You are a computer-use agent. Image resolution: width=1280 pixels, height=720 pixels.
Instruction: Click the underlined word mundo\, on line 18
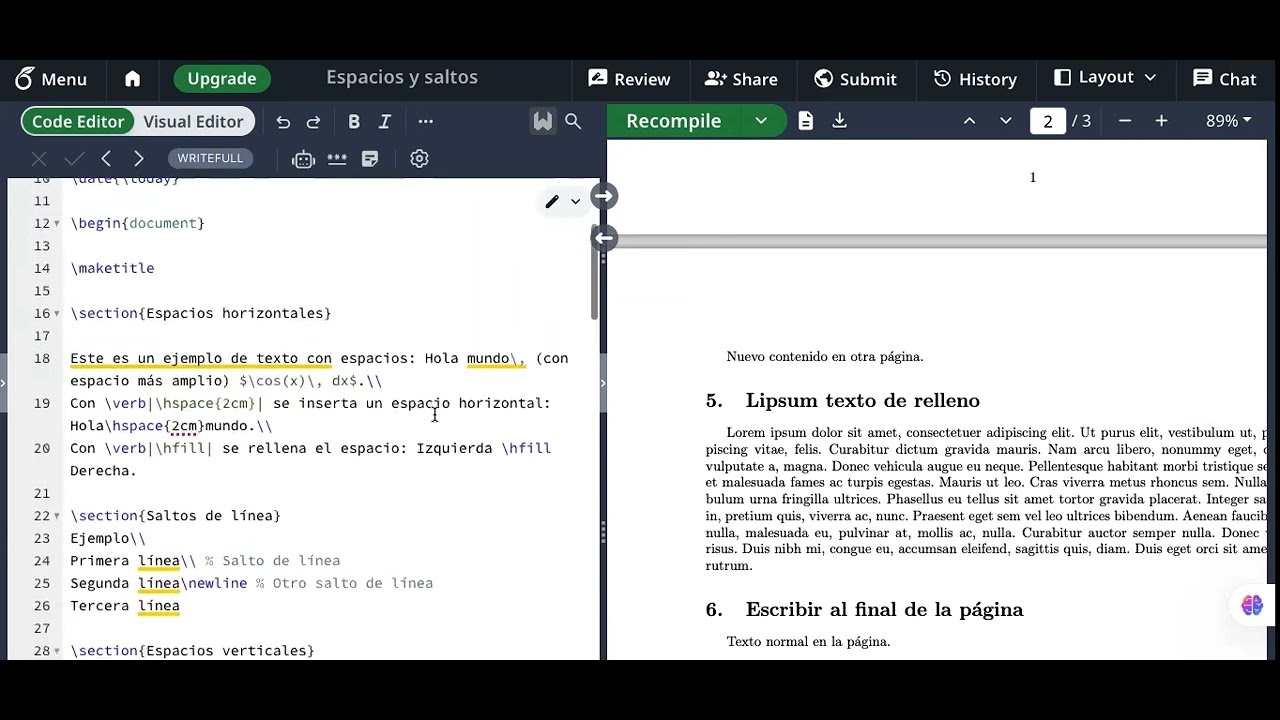496,359
